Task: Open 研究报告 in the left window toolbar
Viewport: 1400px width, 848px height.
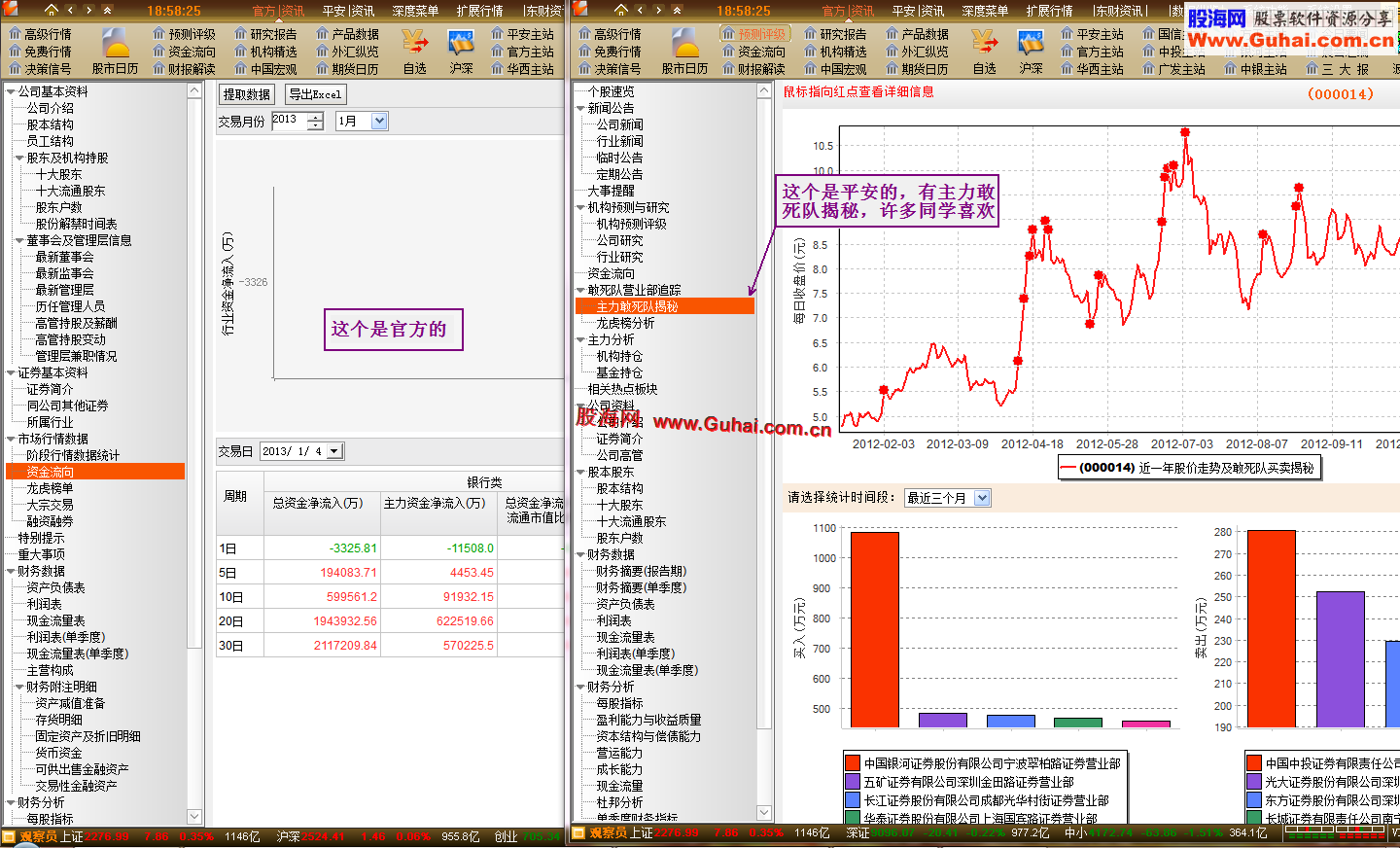Action: [265, 34]
